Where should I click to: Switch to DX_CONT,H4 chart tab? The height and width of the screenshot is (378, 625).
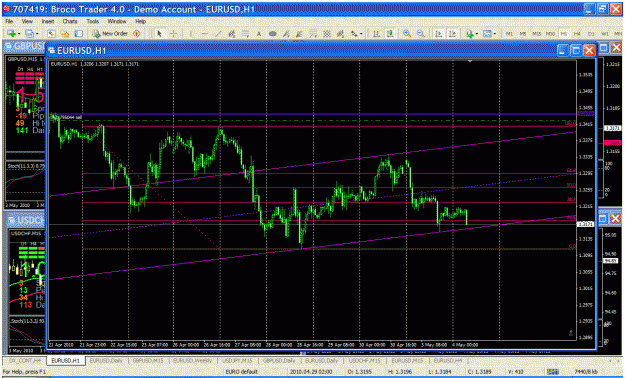click(x=25, y=360)
